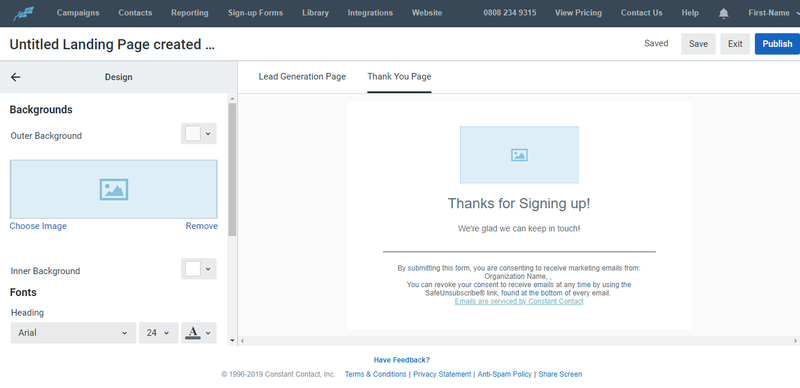Go back using the Design panel arrow
Screen dimensions: 800x388
point(16,77)
